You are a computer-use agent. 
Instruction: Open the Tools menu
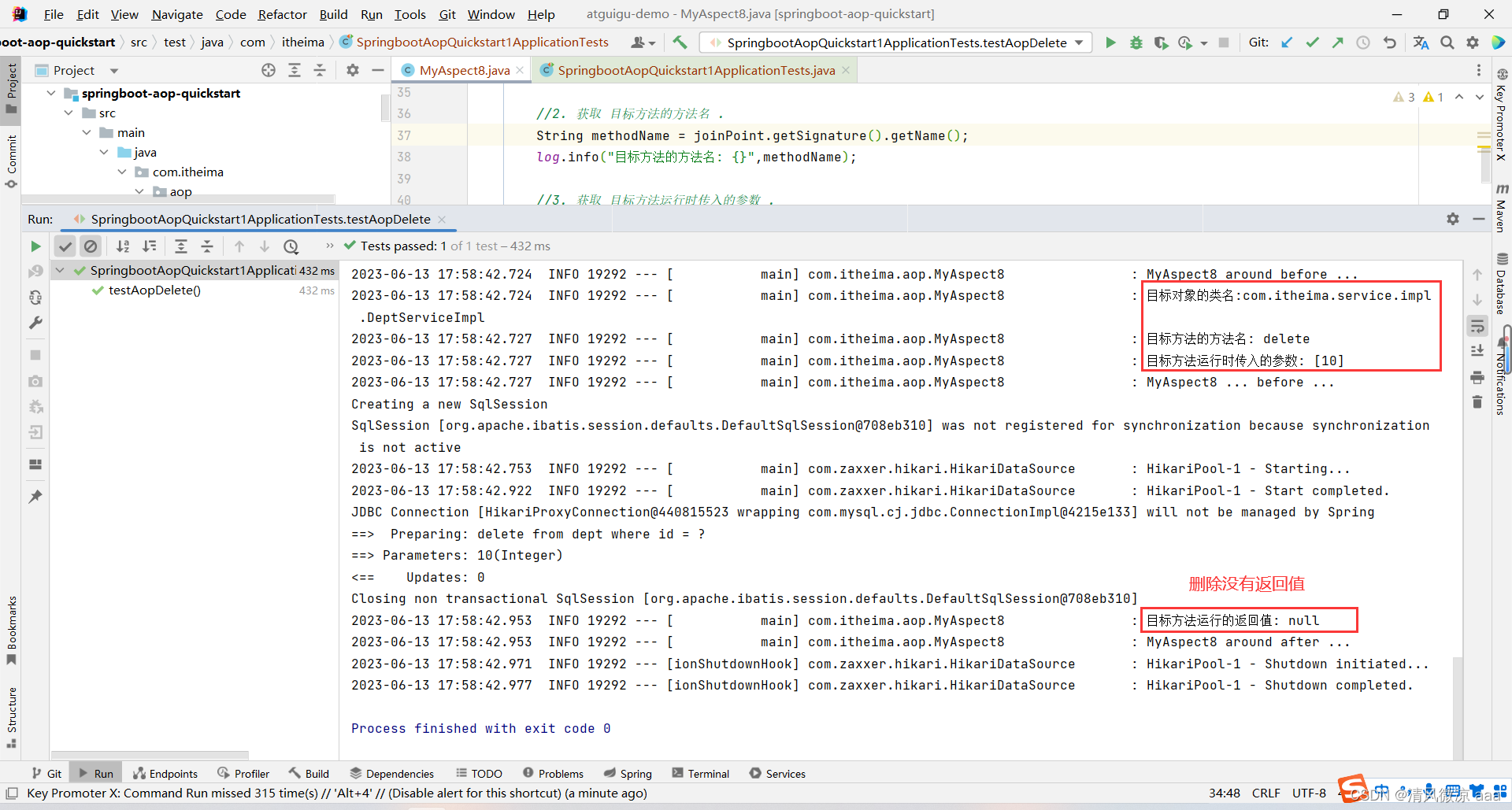coord(409,14)
